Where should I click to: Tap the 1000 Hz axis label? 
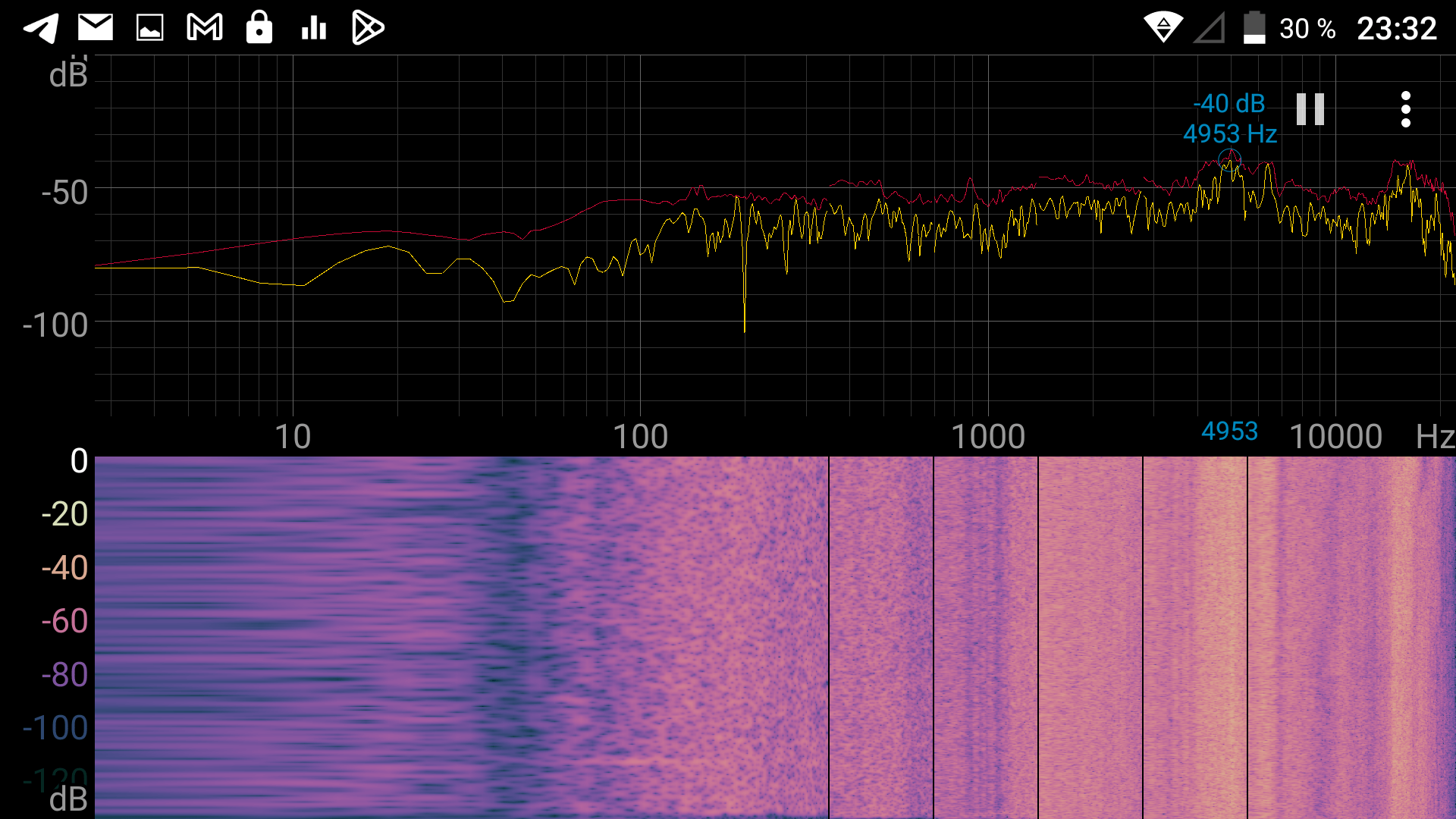tap(988, 437)
